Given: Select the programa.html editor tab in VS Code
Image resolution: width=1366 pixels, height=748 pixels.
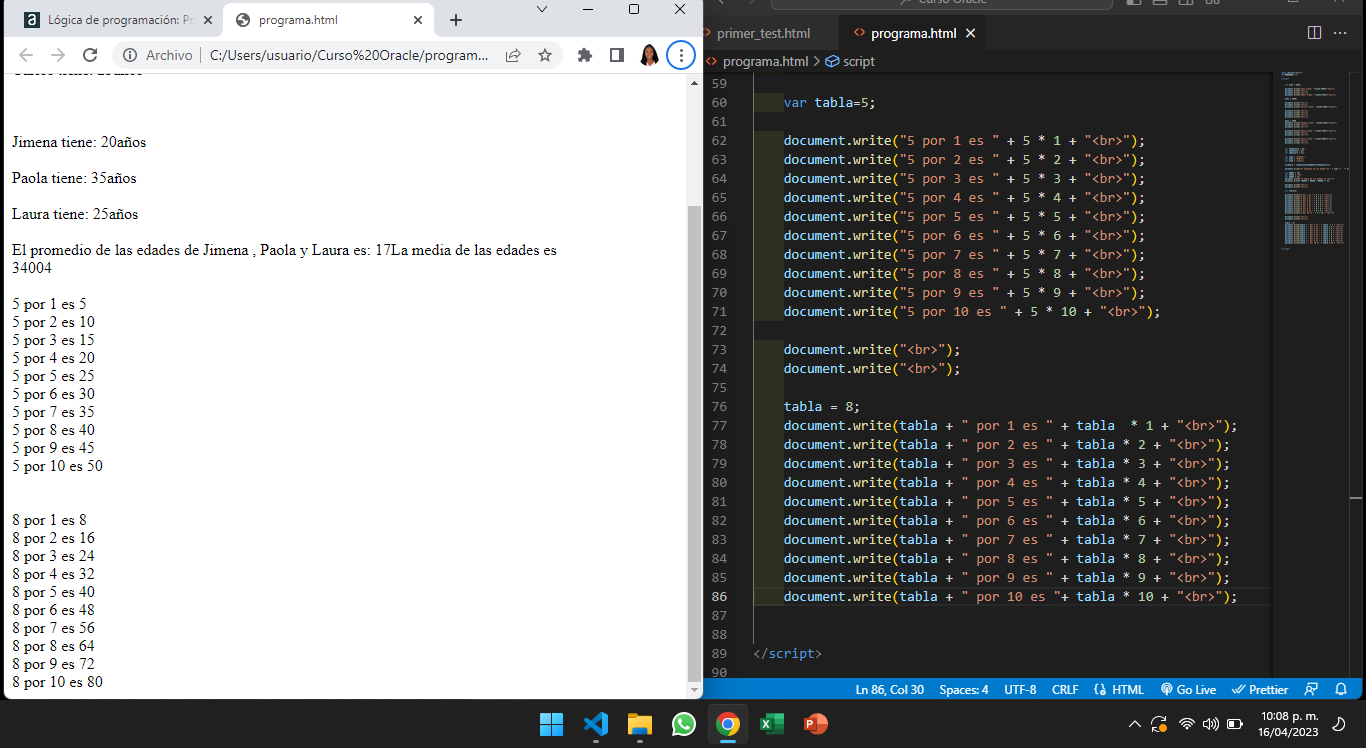Looking at the screenshot, I should (913, 33).
